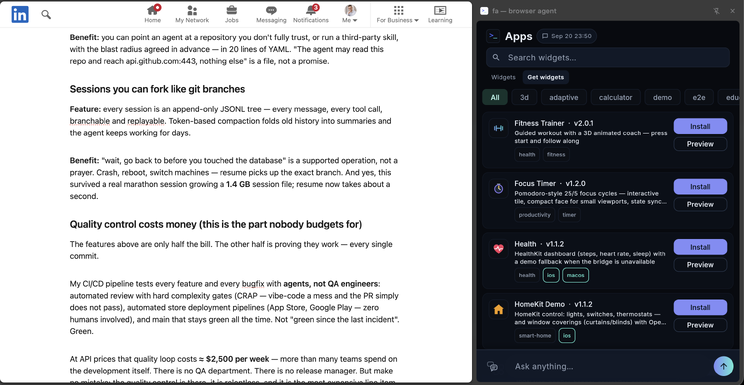Screen dimensions: 744x385
Task: Click the Health heart icon
Action: 498,248
